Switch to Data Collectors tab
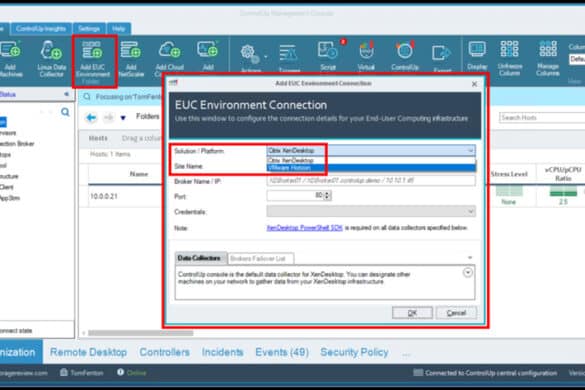 [200, 258]
